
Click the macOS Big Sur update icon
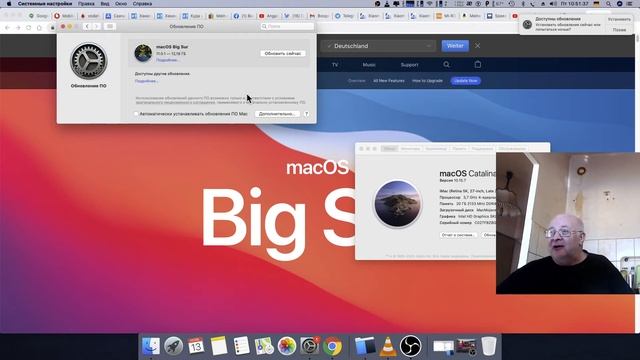point(143,53)
